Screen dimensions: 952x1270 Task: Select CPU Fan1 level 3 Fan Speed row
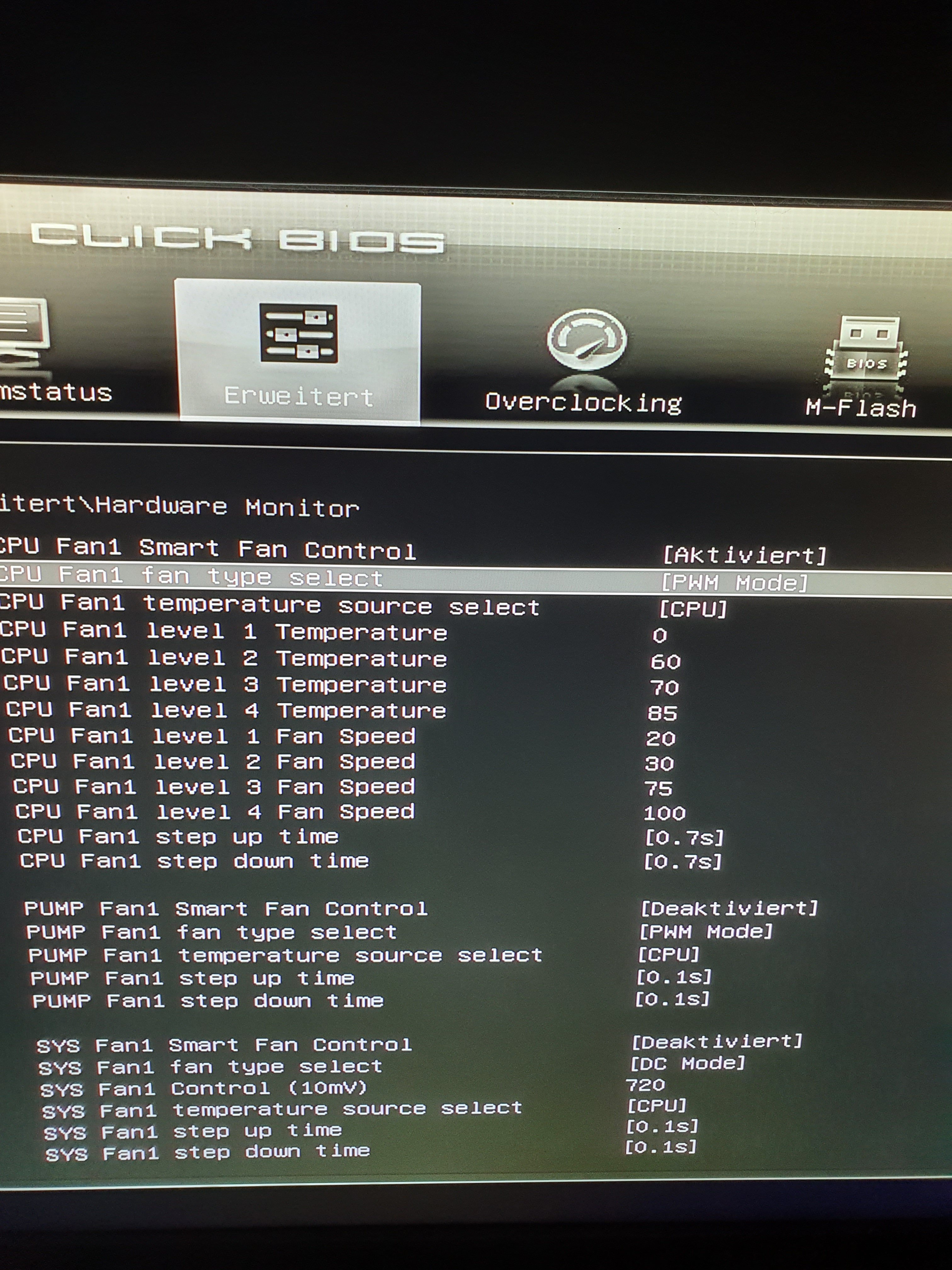tap(213, 787)
